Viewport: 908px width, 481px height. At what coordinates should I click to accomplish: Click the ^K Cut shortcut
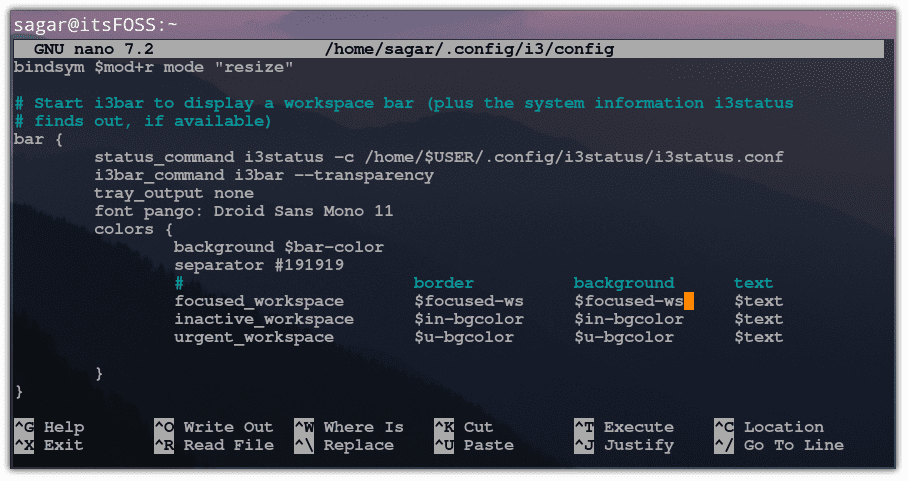[x=463, y=427]
